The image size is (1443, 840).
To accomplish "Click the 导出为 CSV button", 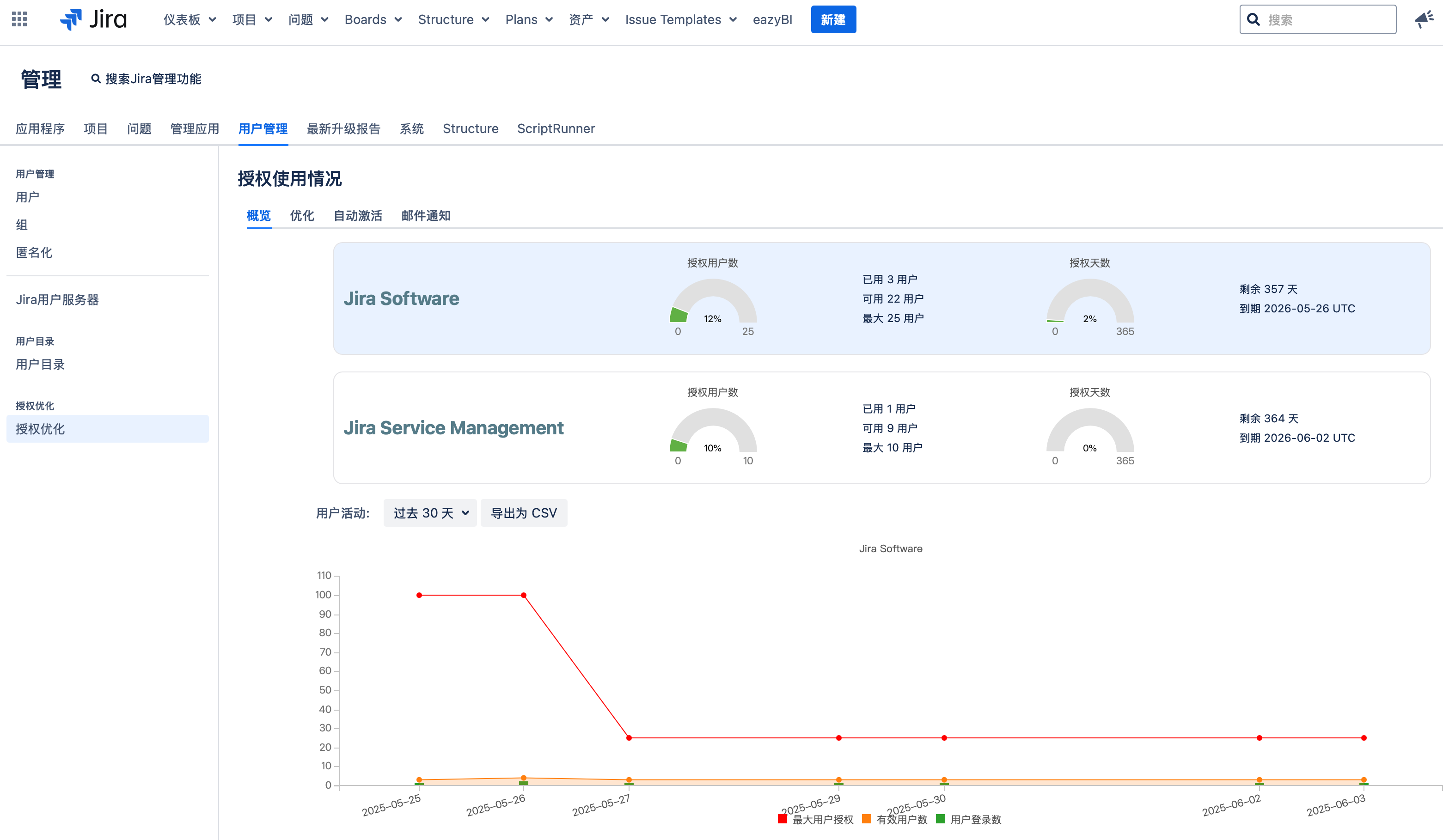I will [x=523, y=513].
